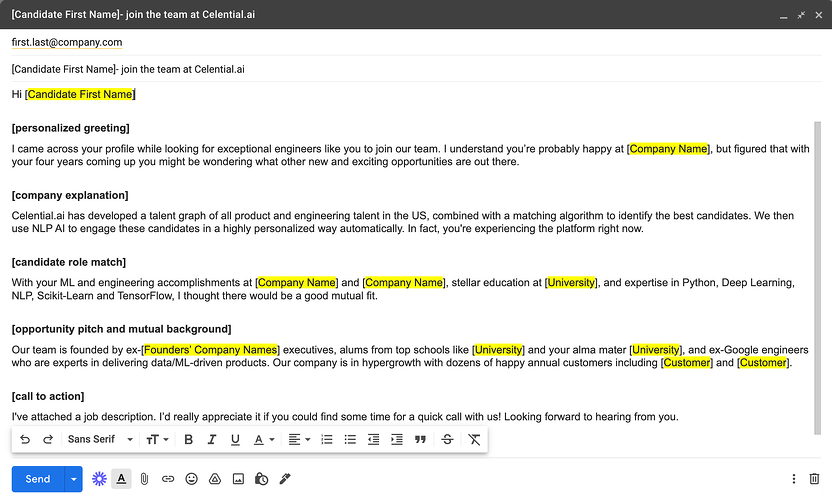Send the email

tap(38, 479)
